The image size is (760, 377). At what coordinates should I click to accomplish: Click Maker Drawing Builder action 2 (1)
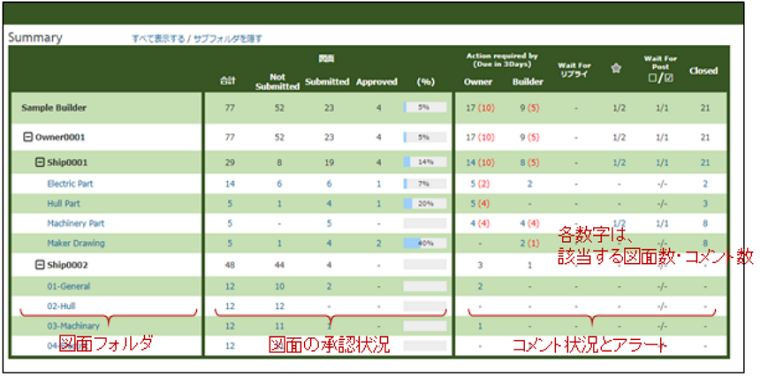point(529,243)
